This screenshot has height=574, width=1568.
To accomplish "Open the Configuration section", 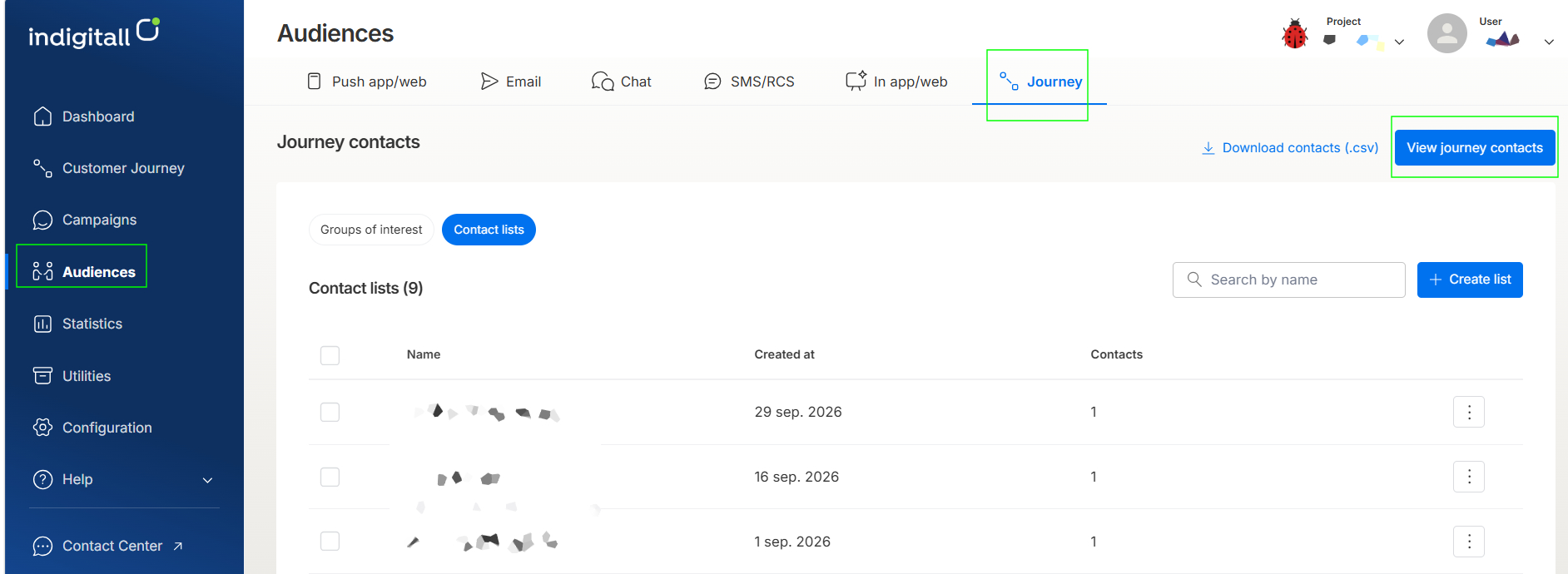I will 107,428.
